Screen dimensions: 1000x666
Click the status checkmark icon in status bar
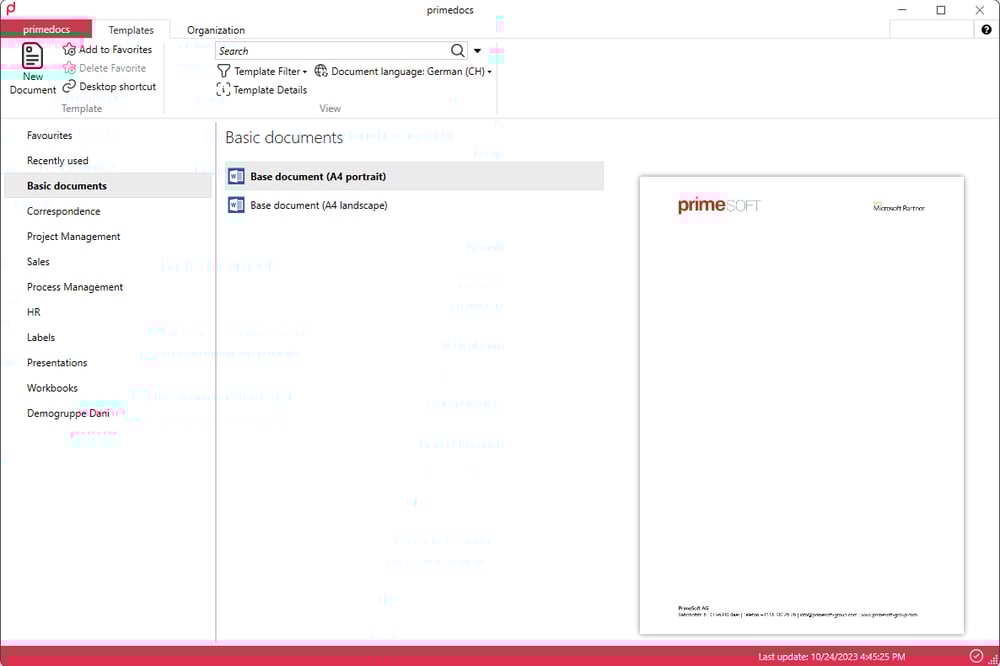pos(976,656)
